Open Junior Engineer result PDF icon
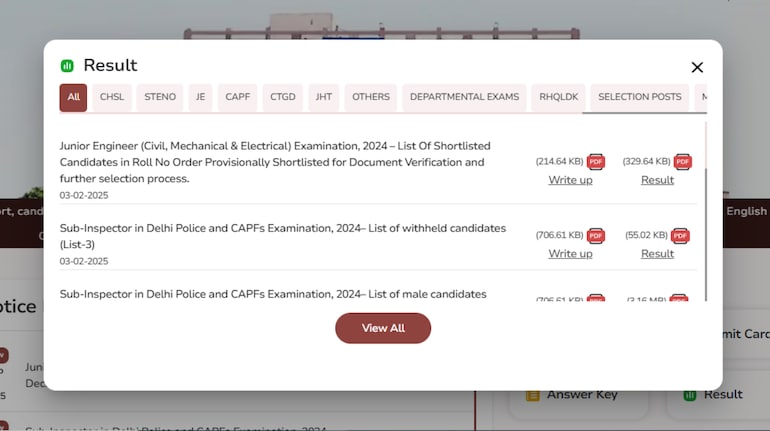770x431 pixels. 682,161
